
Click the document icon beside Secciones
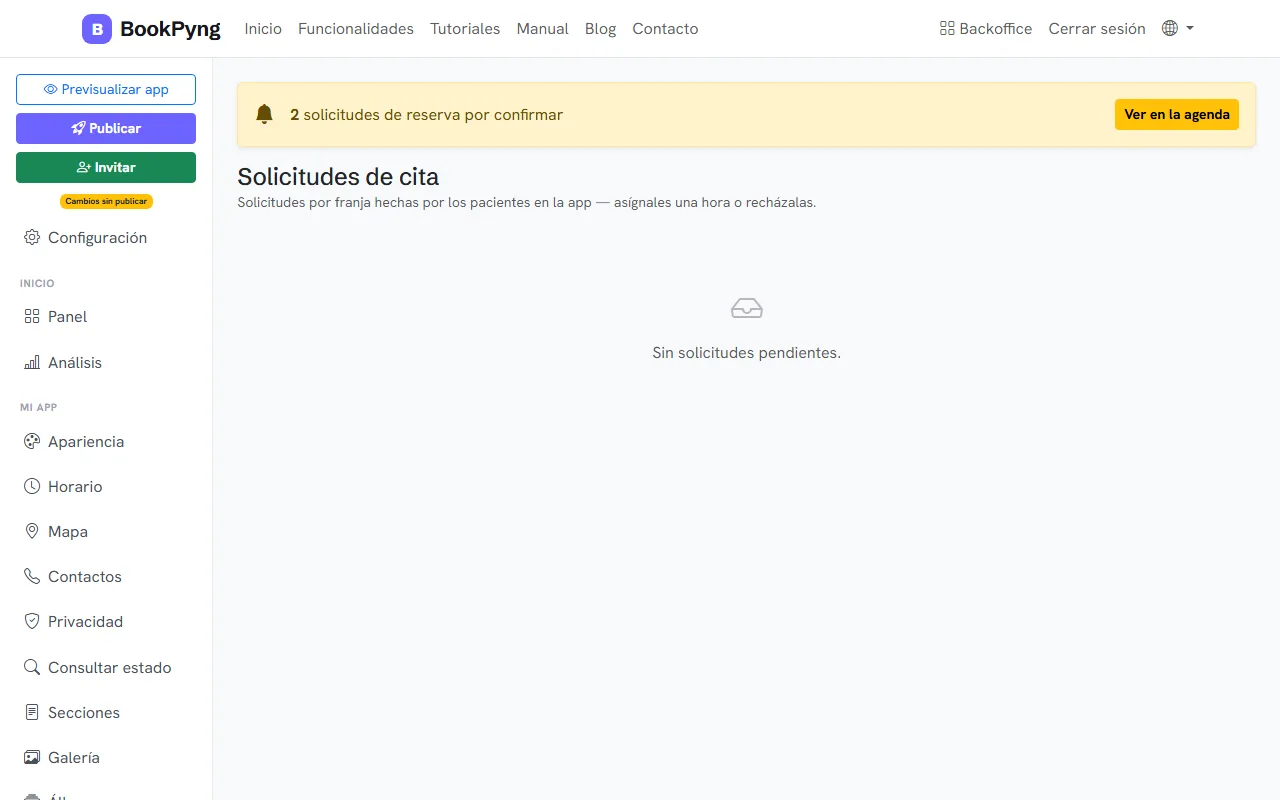[x=32, y=712]
